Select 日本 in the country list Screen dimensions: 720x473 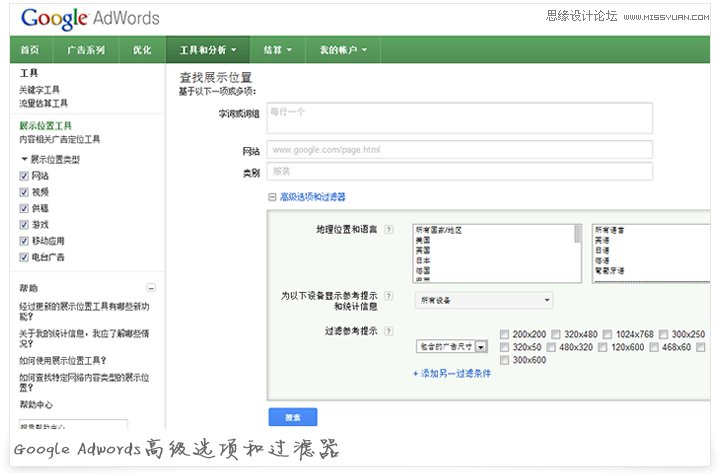pyautogui.click(x=423, y=260)
